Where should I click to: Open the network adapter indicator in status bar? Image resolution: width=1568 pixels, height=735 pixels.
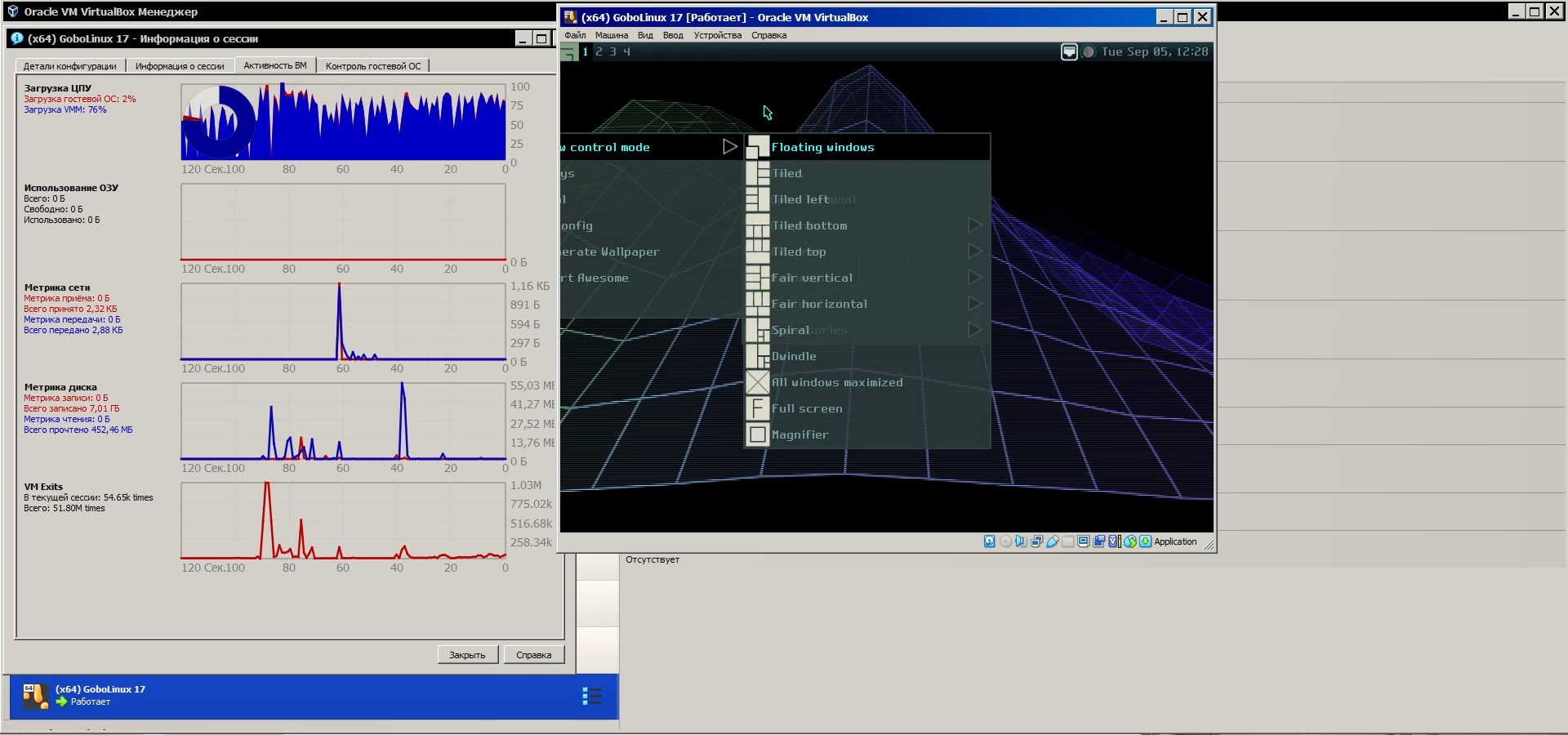[x=1036, y=541]
